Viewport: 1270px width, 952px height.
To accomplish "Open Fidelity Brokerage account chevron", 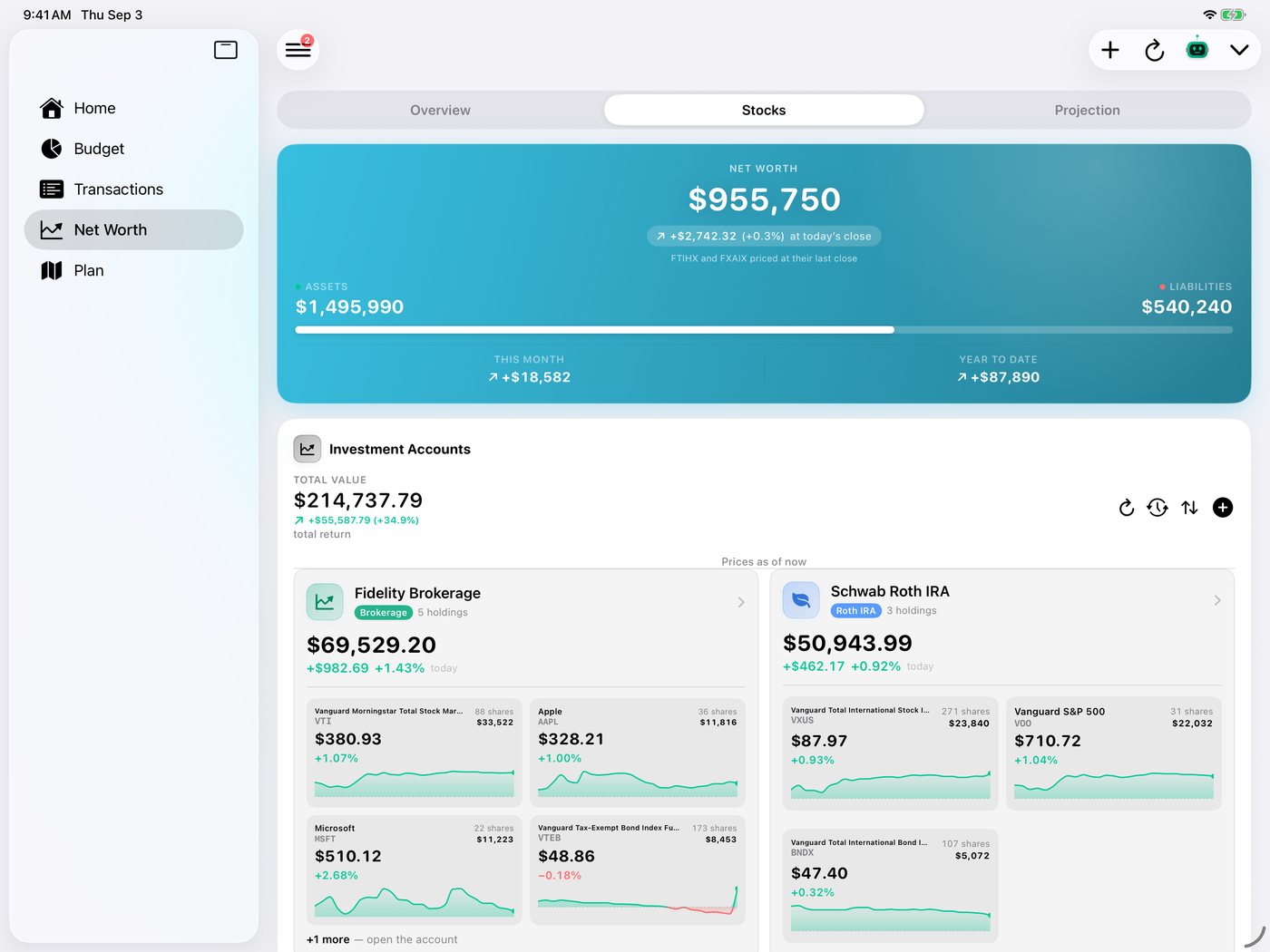I will [741, 602].
